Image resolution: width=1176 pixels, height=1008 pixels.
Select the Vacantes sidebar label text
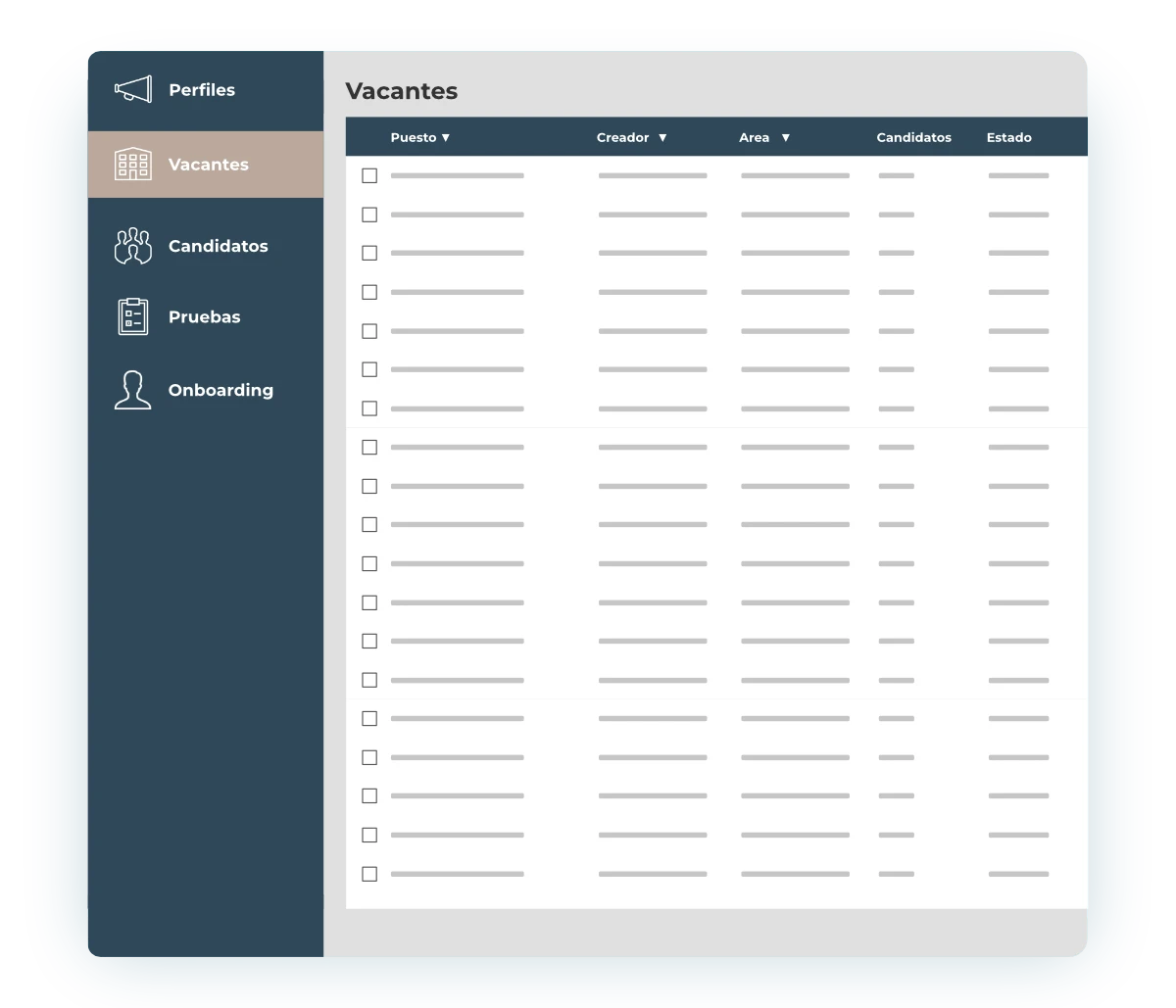click(209, 165)
